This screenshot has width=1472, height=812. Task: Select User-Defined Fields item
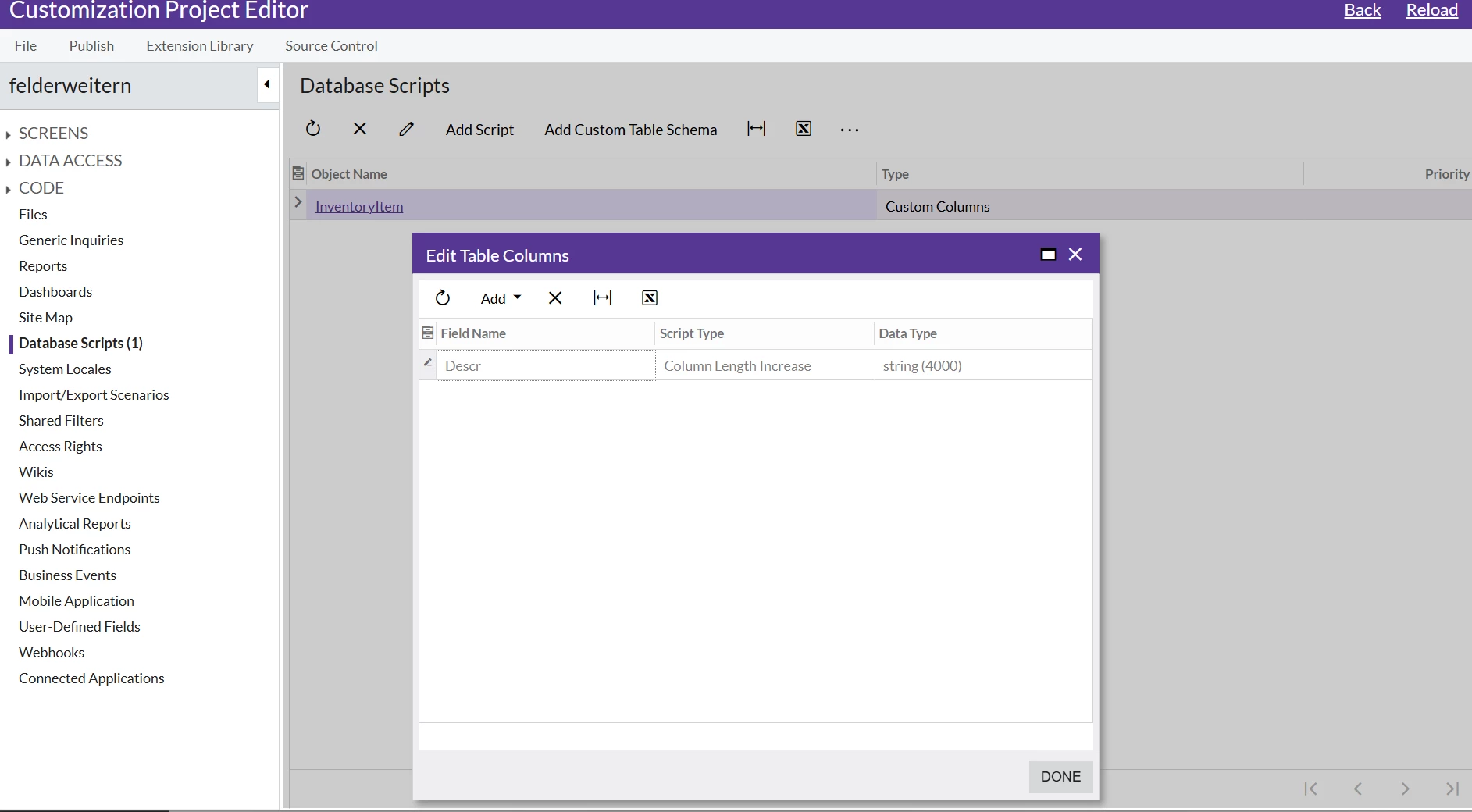[x=80, y=627]
